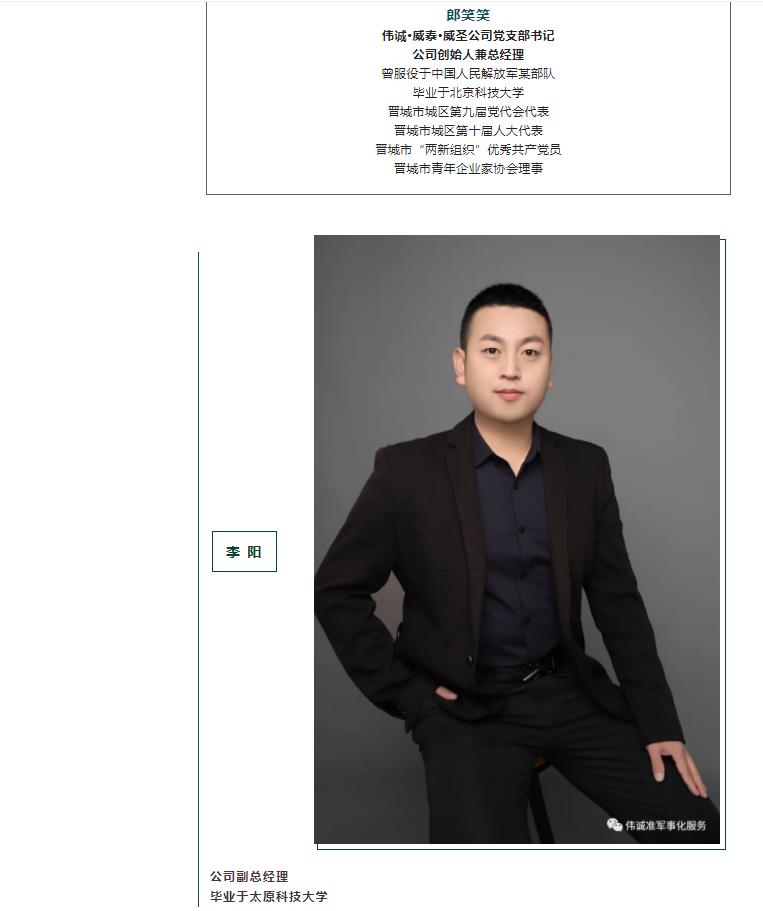Click the blazer button in the portrait
The width and height of the screenshot is (763, 911).
point(470,658)
